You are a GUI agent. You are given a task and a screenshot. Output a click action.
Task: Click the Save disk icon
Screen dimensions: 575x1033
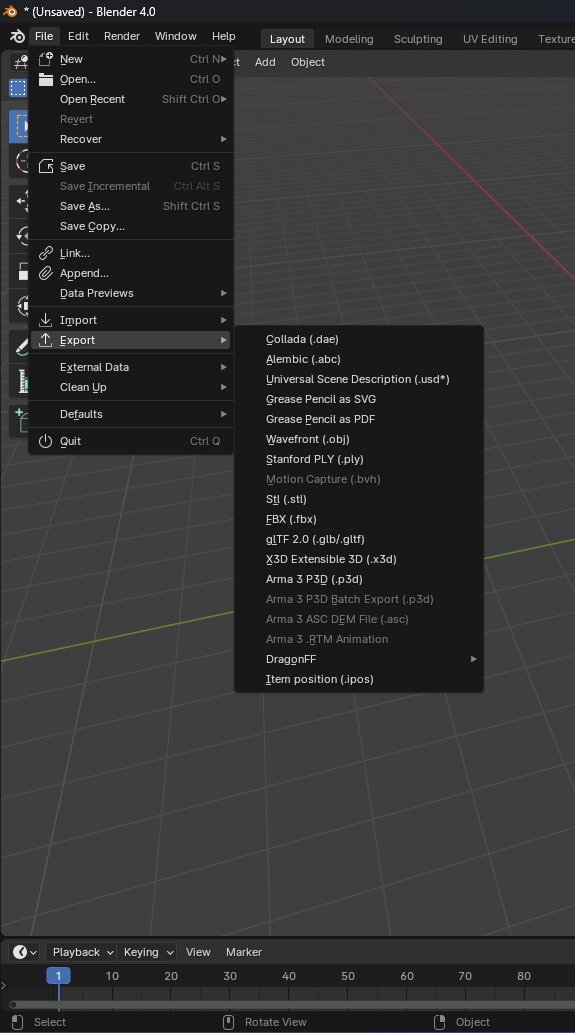pyautogui.click(x=45, y=166)
